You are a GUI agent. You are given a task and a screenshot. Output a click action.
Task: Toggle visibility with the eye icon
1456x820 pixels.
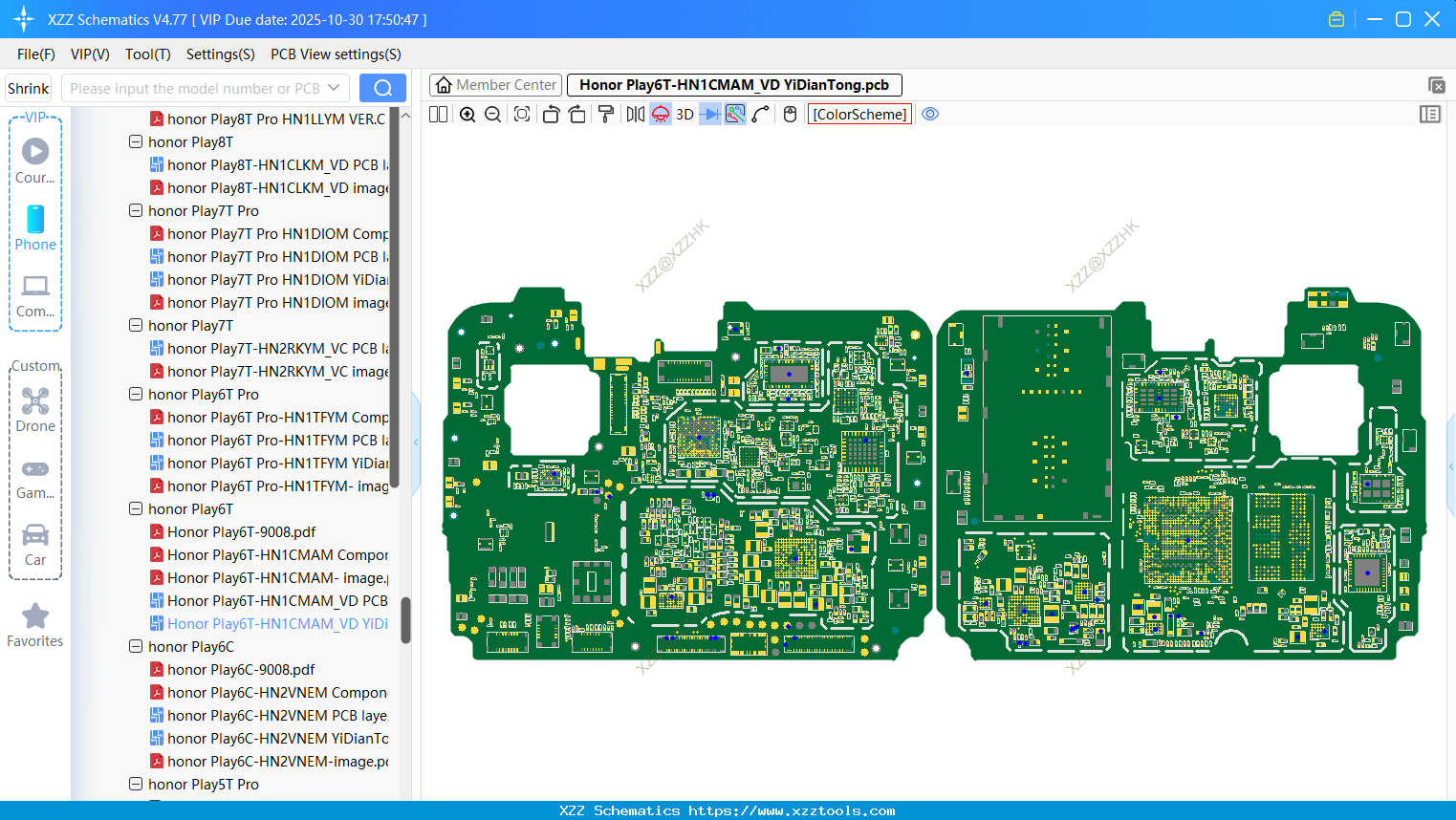pos(930,114)
